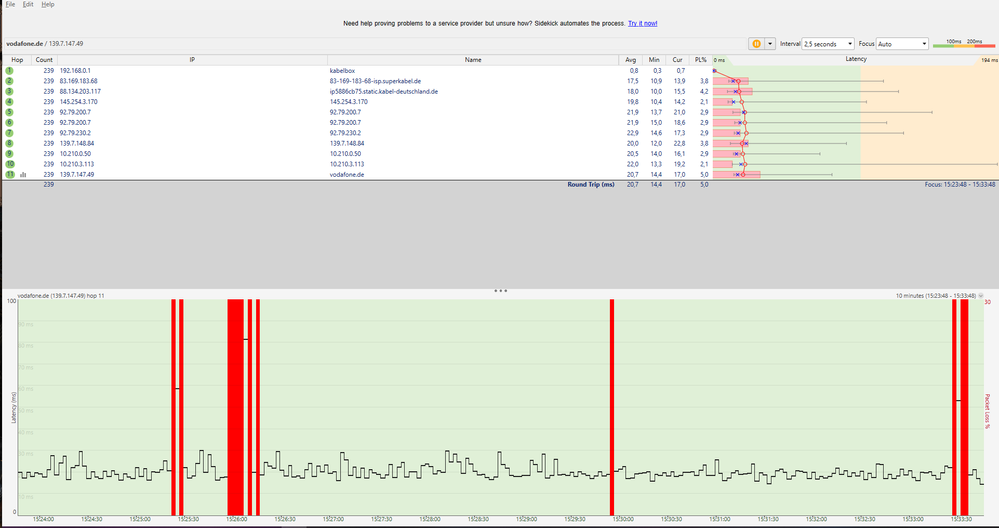Click the 4,2 packet loss value of hop 3
Viewport: 999px width, 528px height.
pyautogui.click(x=704, y=92)
